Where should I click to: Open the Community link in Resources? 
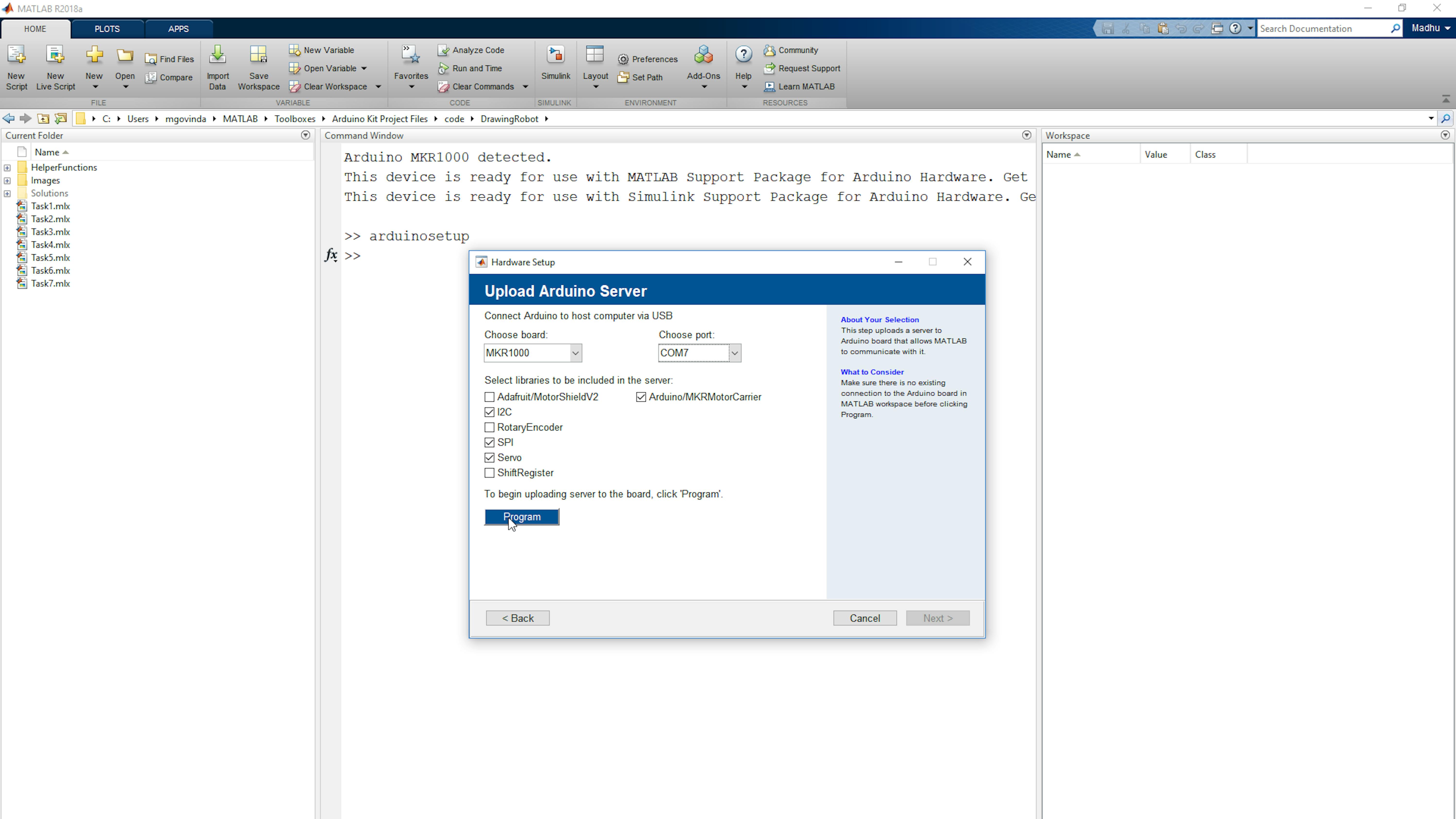pyautogui.click(x=791, y=50)
